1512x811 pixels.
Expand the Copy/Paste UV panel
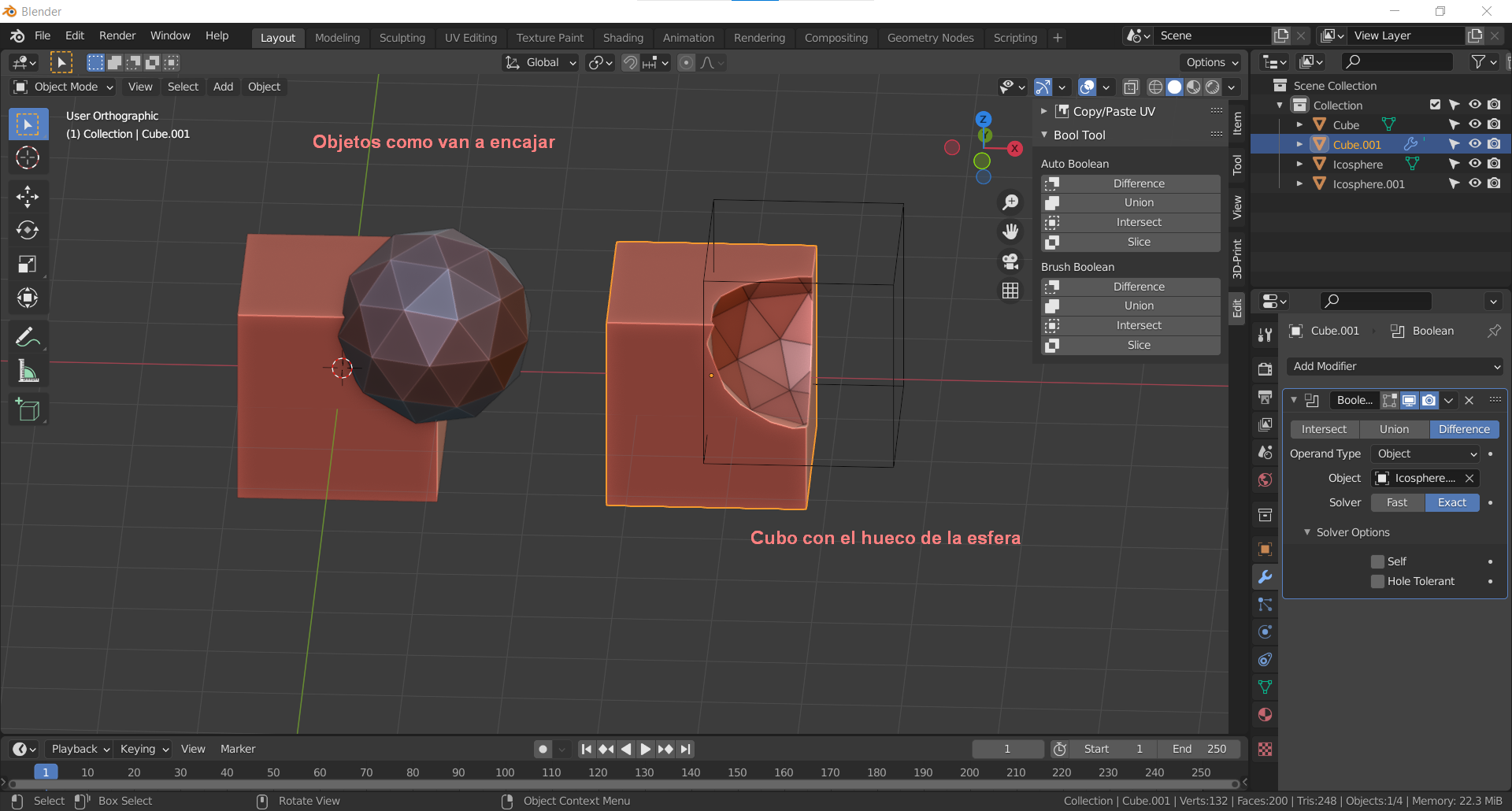click(x=1044, y=111)
